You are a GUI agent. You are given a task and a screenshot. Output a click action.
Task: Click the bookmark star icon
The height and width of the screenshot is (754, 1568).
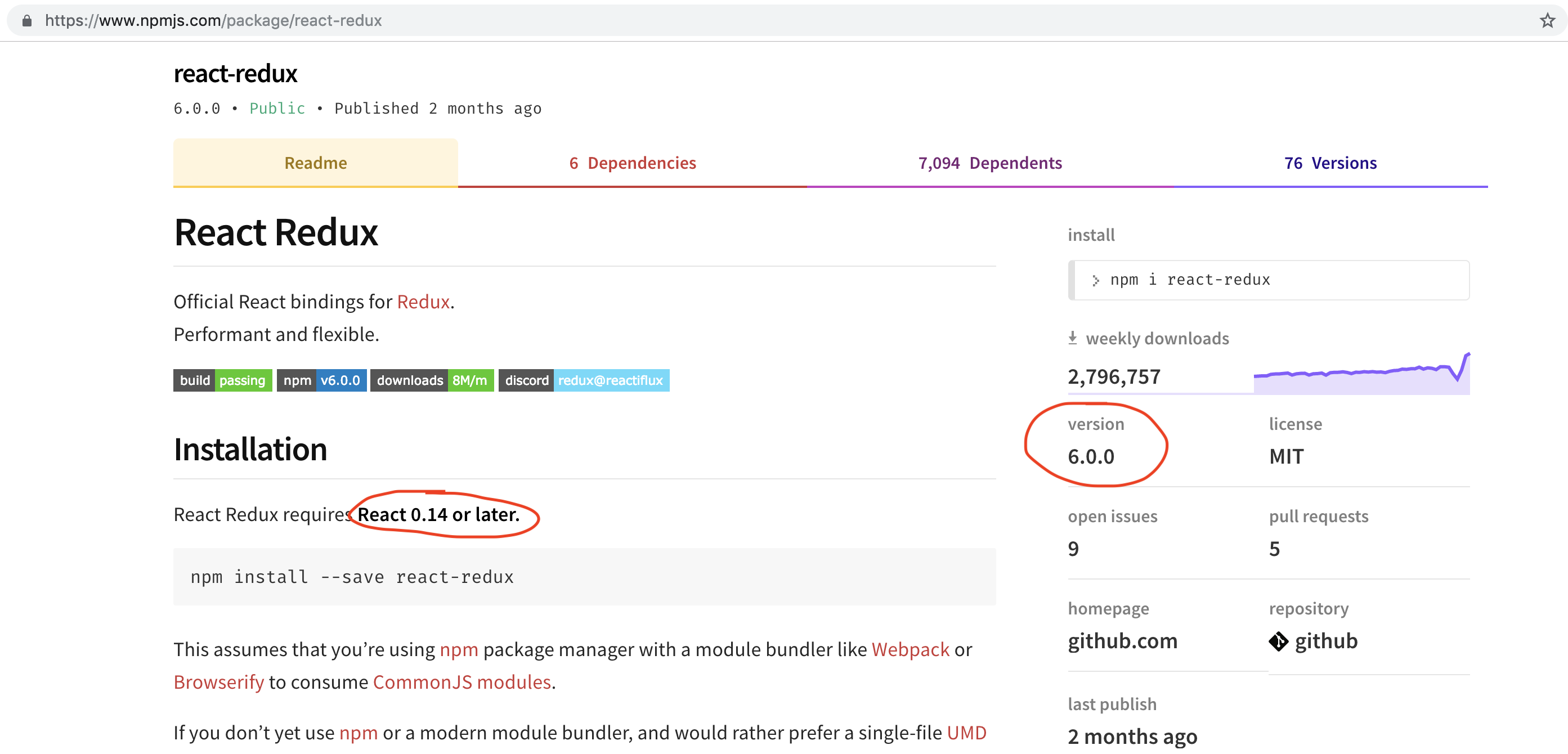[x=1547, y=21]
